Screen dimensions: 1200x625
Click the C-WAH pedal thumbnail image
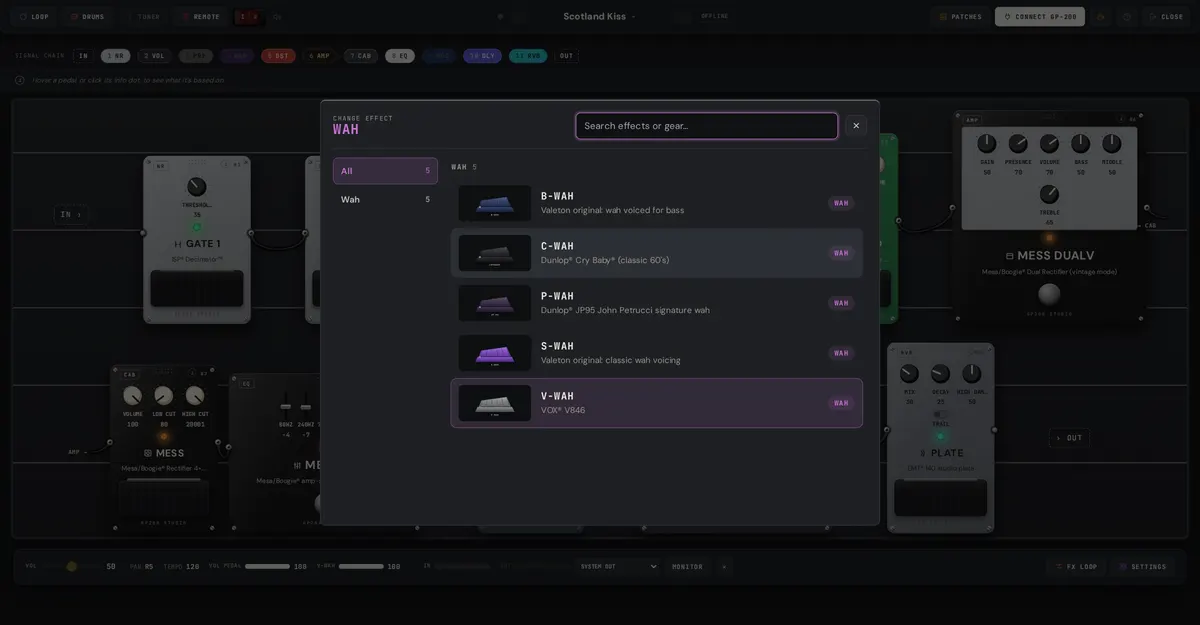pyautogui.click(x=495, y=253)
